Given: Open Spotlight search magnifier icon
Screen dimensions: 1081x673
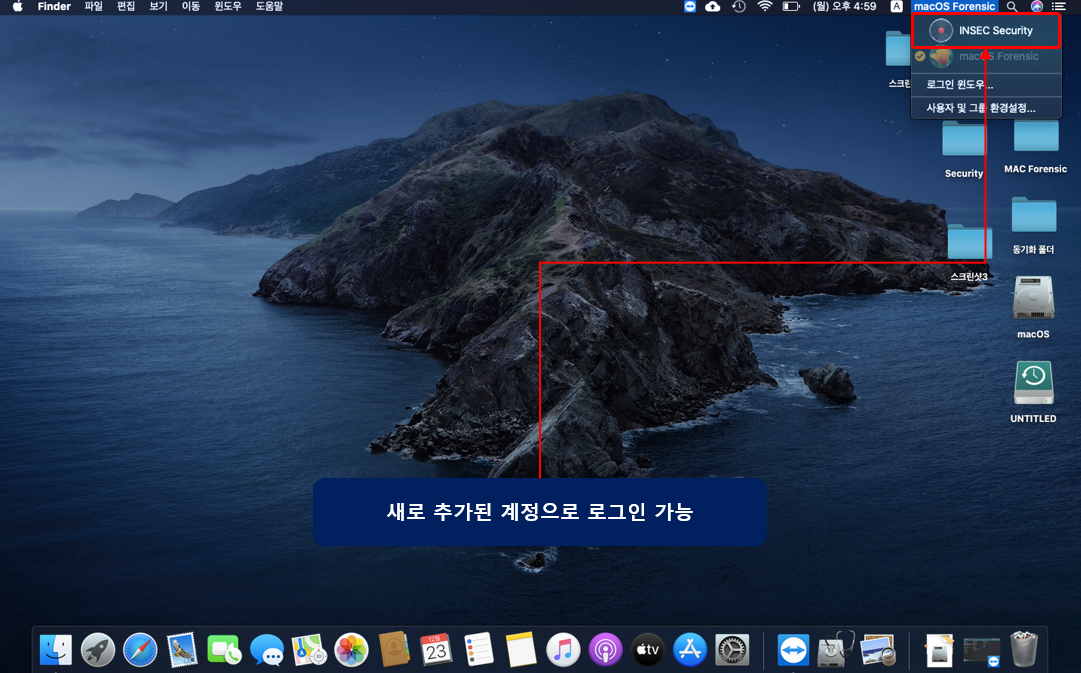Looking at the screenshot, I should coord(1011,6).
